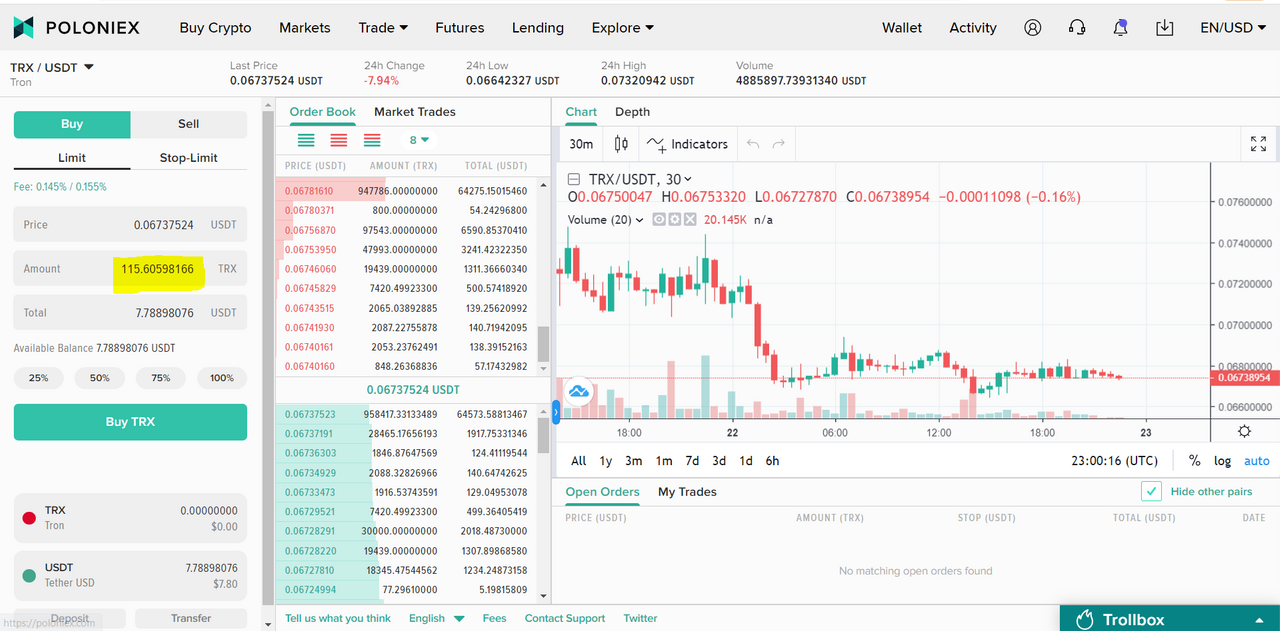Open the candlestick chart style selector
1280x631 pixels.
(621, 144)
